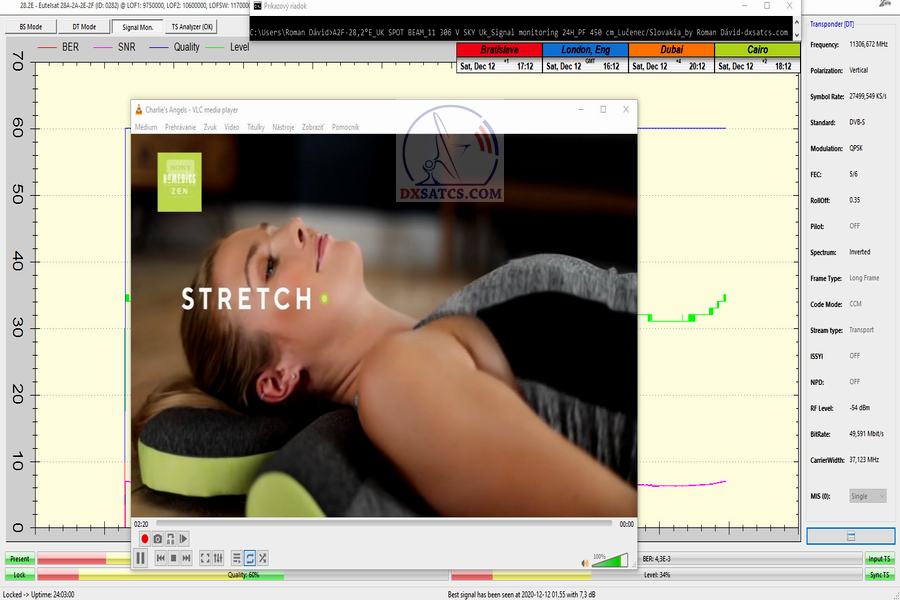The height and width of the screenshot is (600, 900).
Task: Toggle random shuffle playback
Action: (x=262, y=558)
